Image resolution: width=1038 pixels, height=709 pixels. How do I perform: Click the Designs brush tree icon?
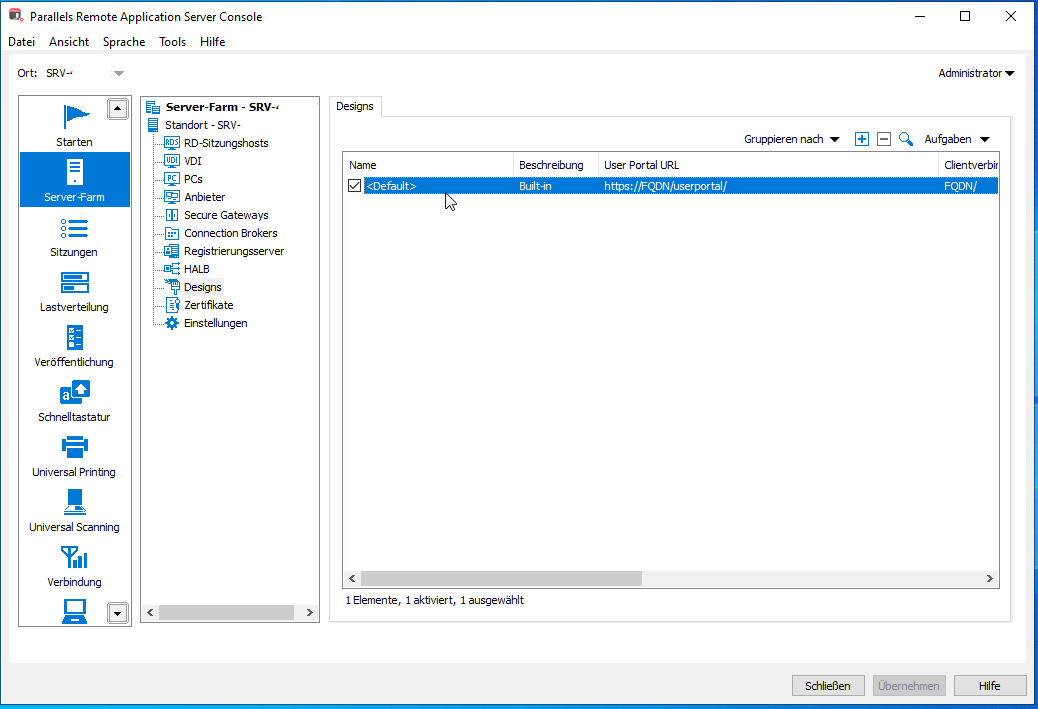(171, 287)
